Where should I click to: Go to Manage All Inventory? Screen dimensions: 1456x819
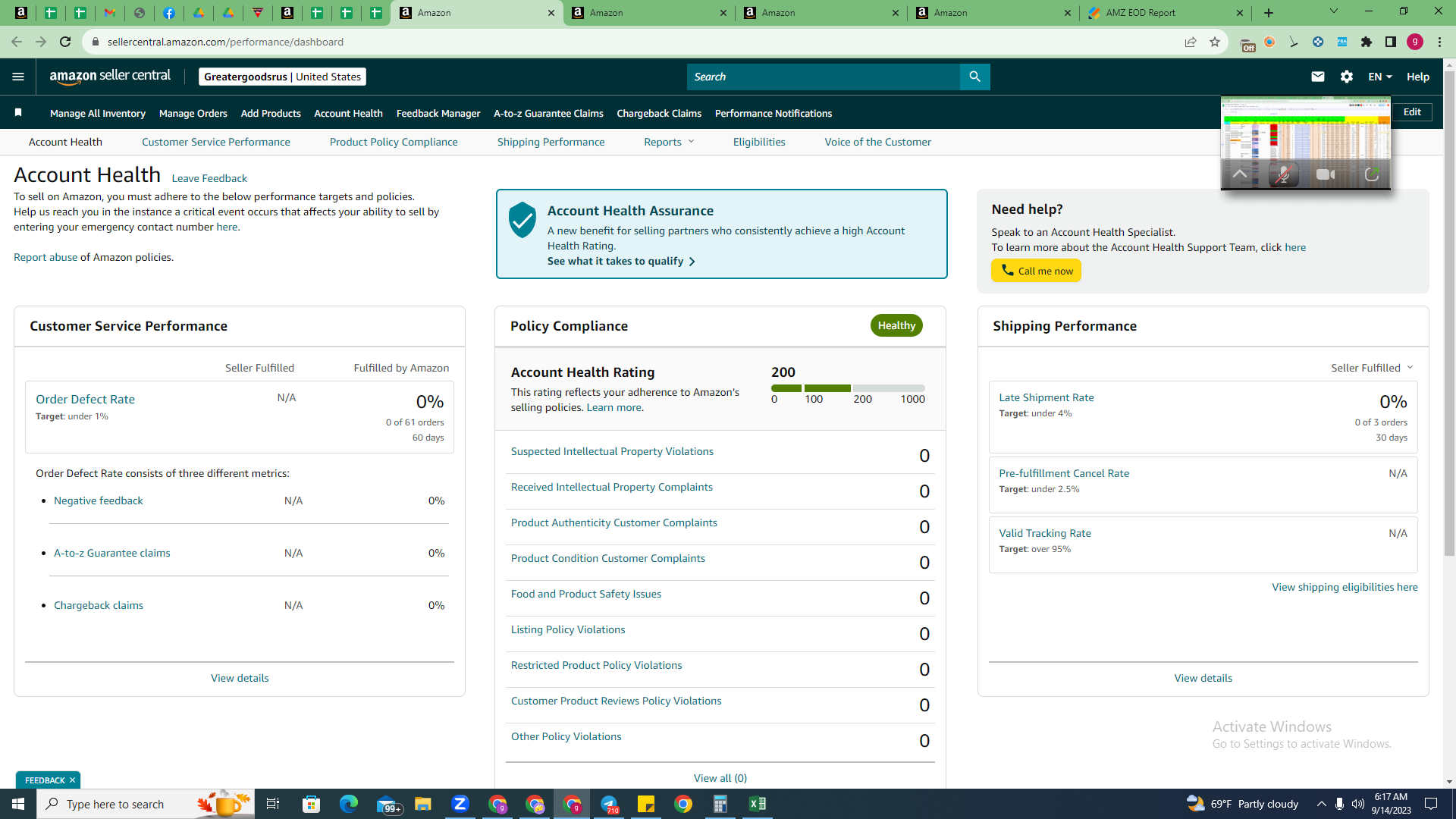(x=98, y=113)
